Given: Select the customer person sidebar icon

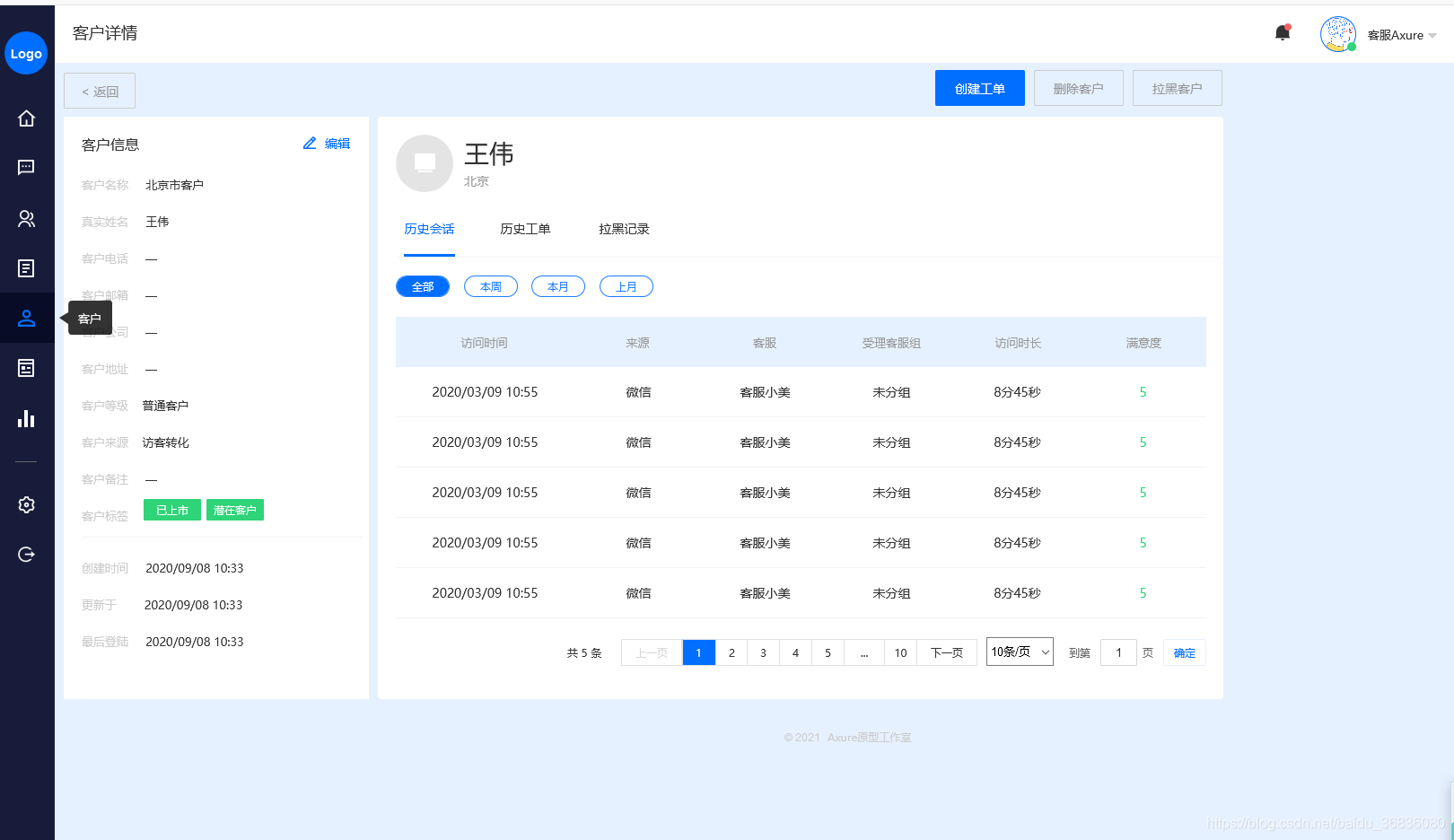Looking at the screenshot, I should tap(26, 318).
